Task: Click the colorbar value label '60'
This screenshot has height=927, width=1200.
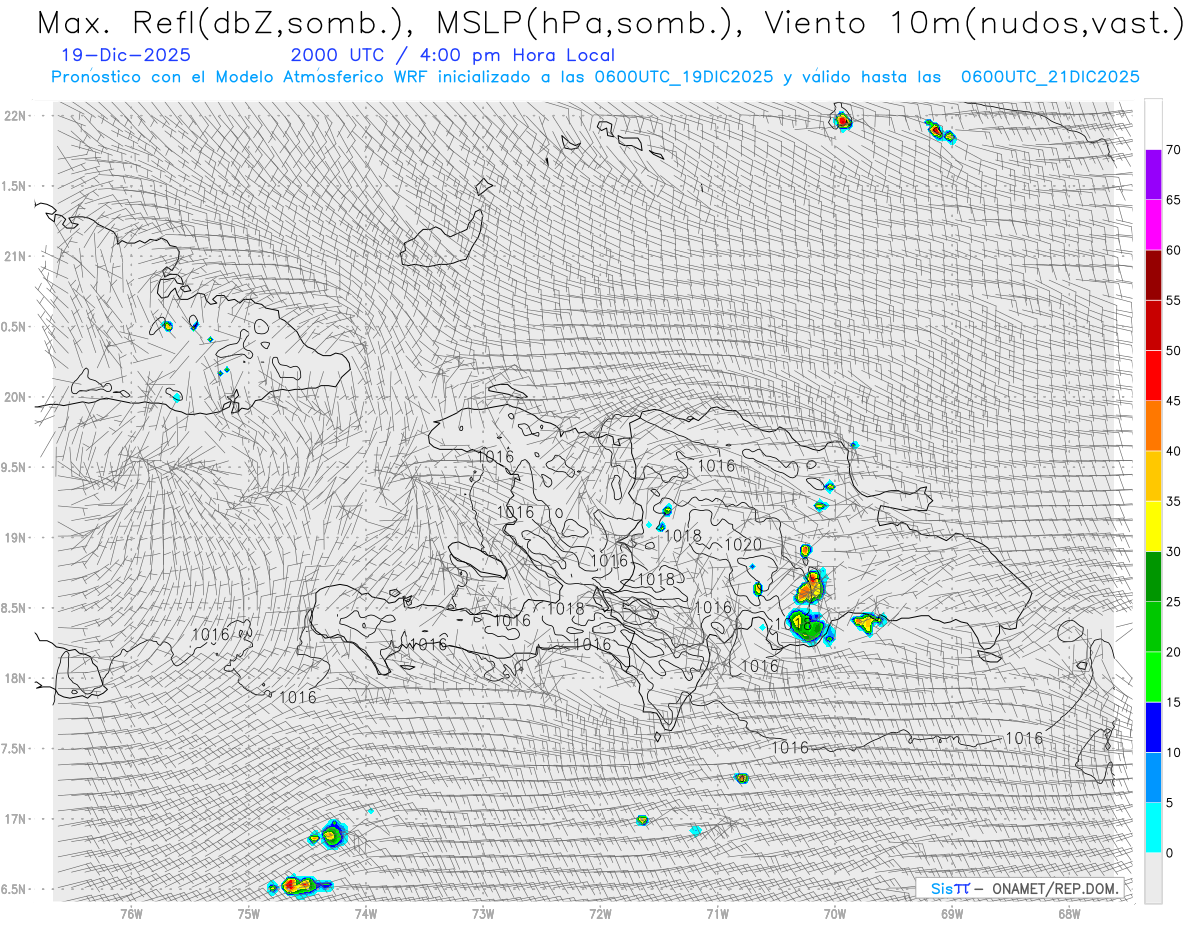Action: (x=1173, y=250)
